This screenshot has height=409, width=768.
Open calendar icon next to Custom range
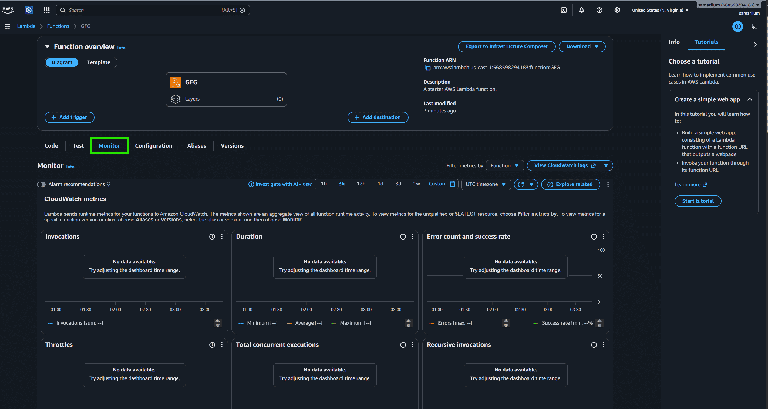[x=453, y=184]
